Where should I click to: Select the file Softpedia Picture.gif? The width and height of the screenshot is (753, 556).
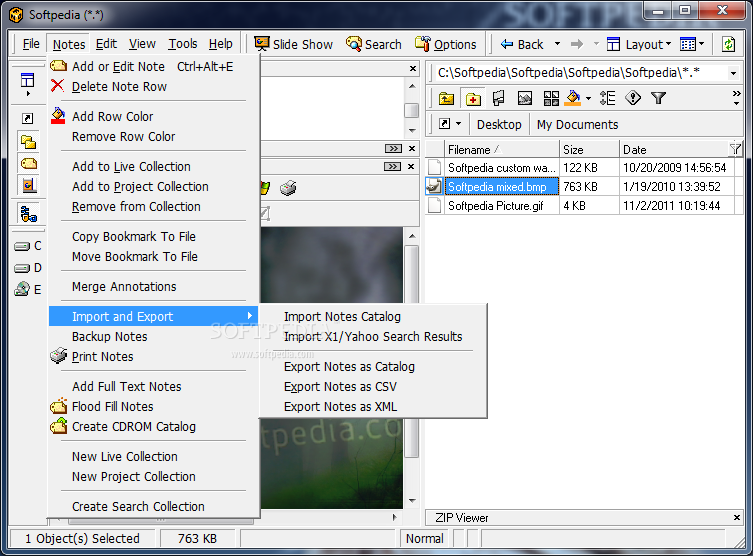(496, 206)
